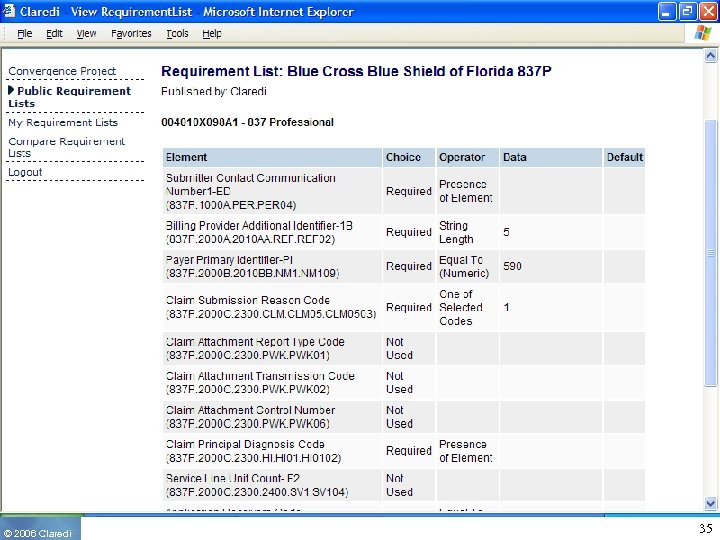Click scrollbar up arrow

point(711,56)
